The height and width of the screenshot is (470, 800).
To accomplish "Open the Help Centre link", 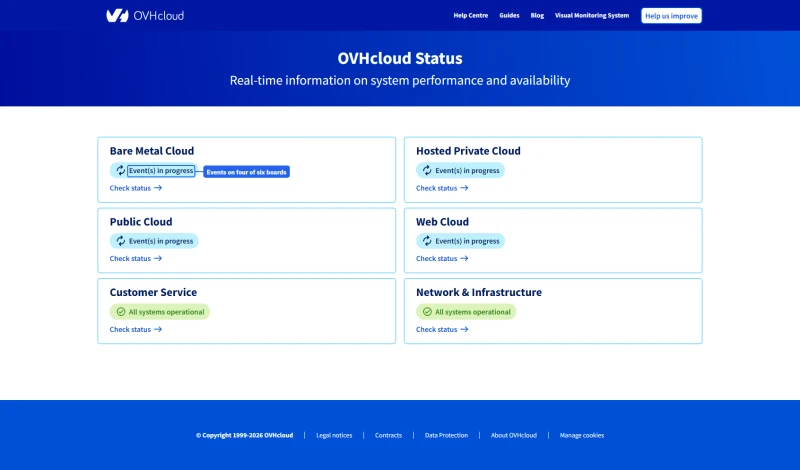I will pyautogui.click(x=470, y=16).
